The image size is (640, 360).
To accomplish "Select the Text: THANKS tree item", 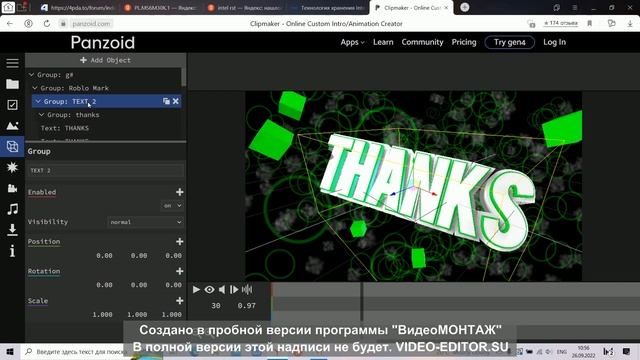I will pos(64,128).
